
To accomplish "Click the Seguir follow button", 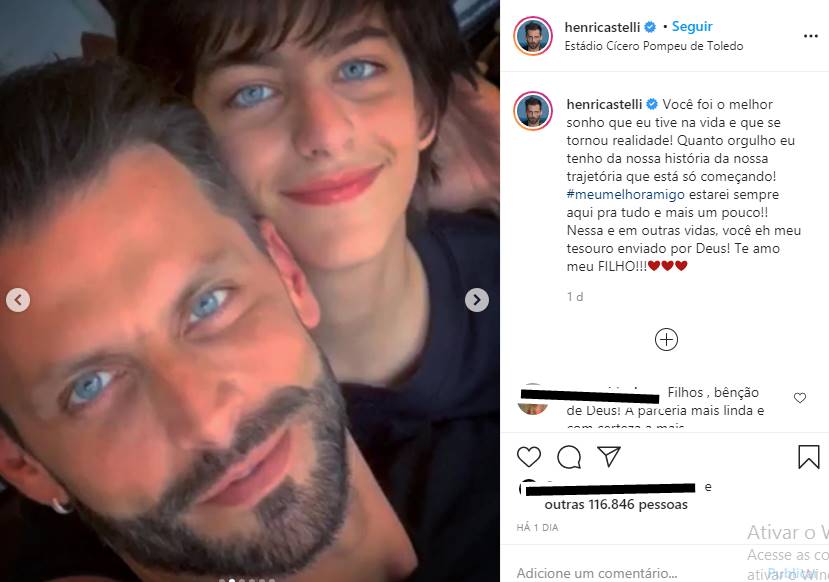I will coord(692,27).
